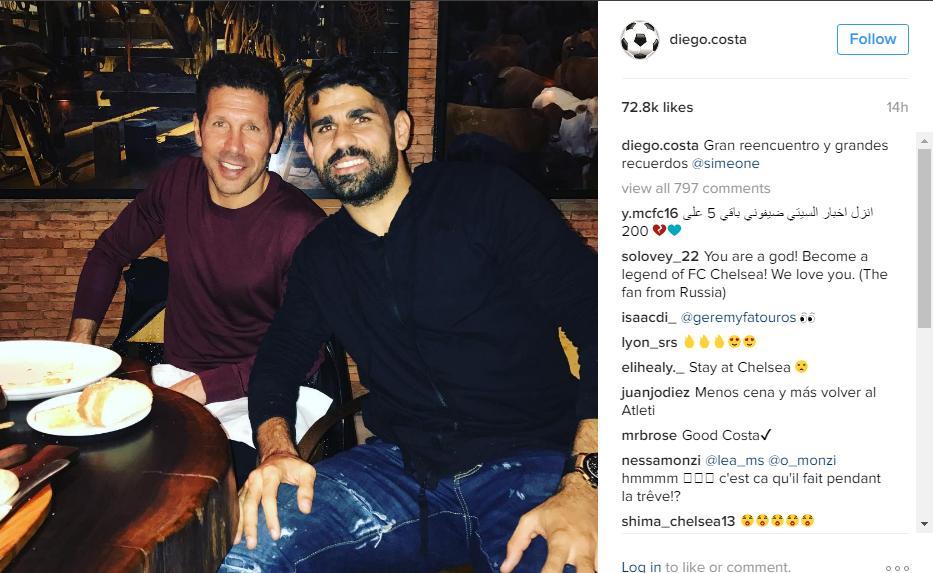
Task: Open the diego.costa username in header
Action: coord(707,39)
